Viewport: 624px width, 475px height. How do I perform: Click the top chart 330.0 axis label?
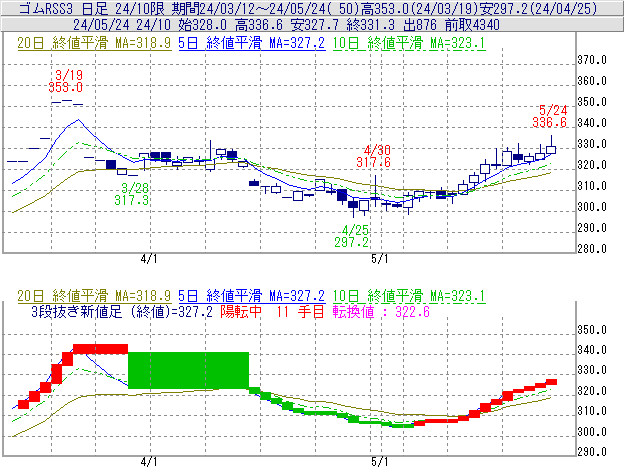[592, 144]
